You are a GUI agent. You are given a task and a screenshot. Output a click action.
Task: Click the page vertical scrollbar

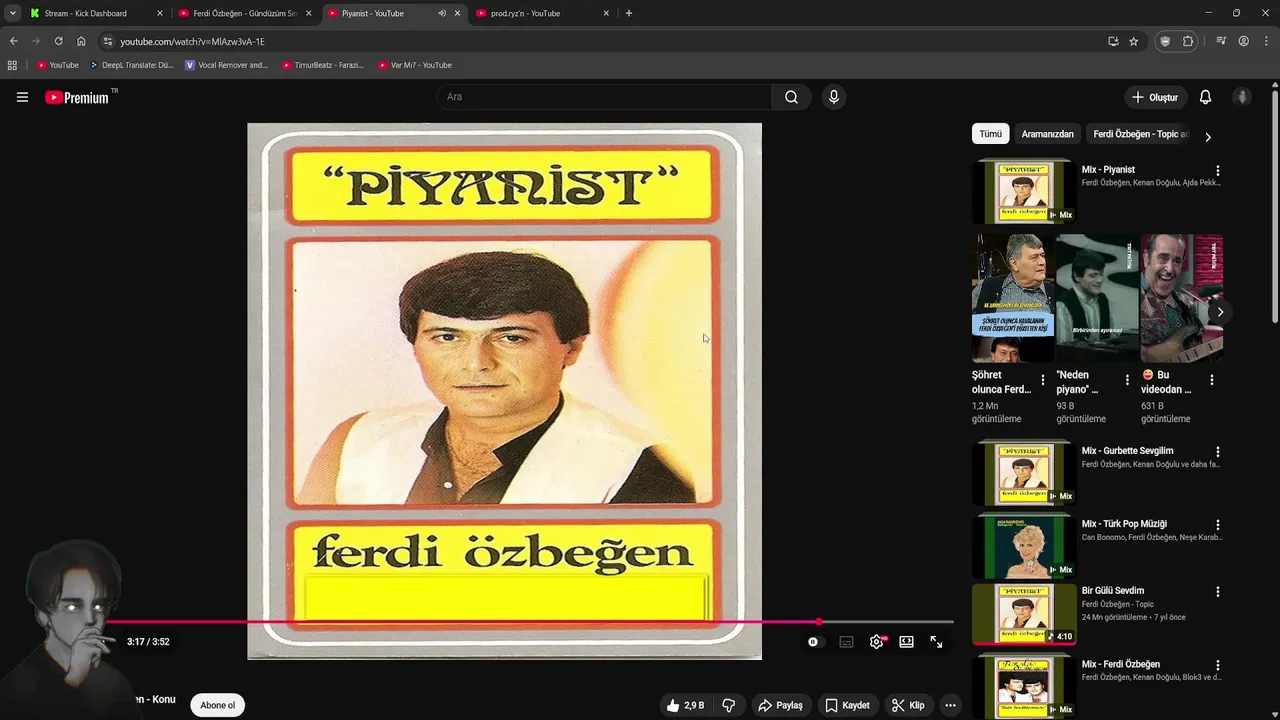1275,205
